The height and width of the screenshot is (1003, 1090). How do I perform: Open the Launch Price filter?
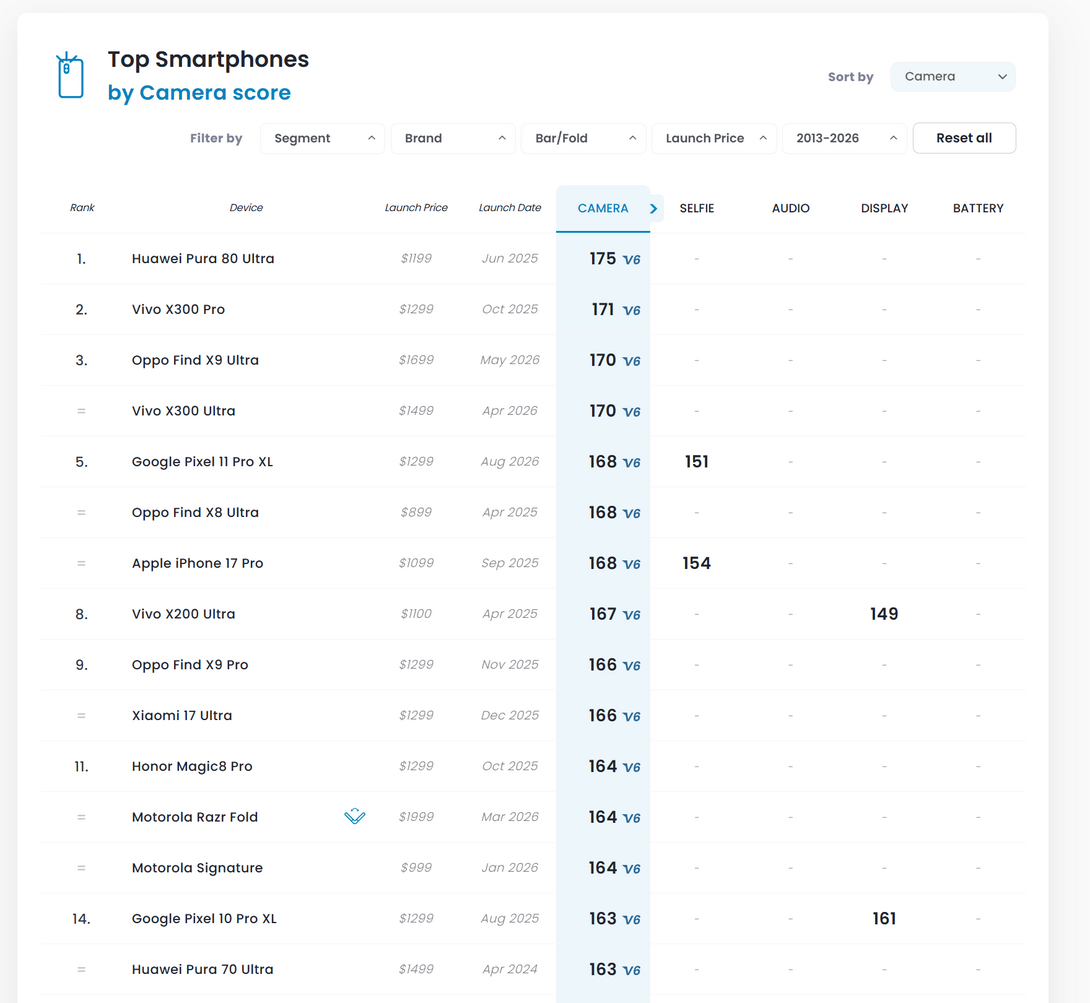(x=714, y=138)
